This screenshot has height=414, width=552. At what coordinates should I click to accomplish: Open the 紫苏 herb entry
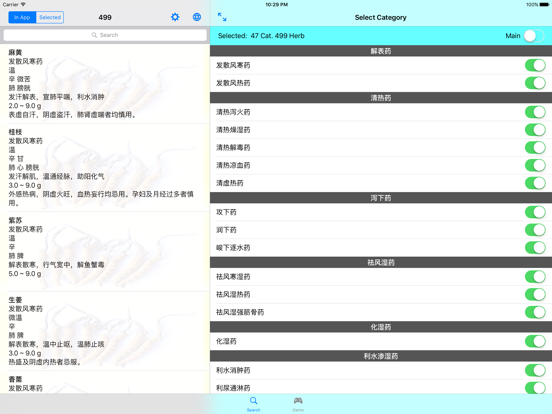click(x=105, y=251)
